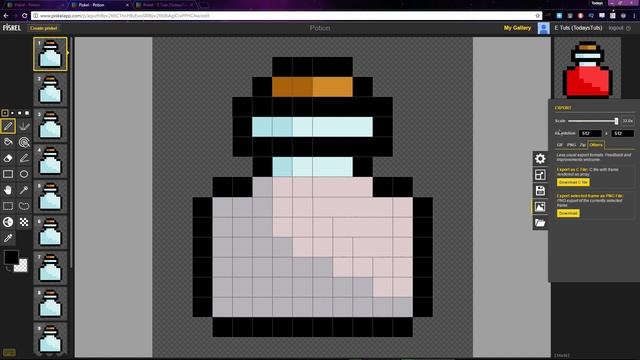Open the primary black color swatch
Screen dimensions: 640x360
click(11, 257)
